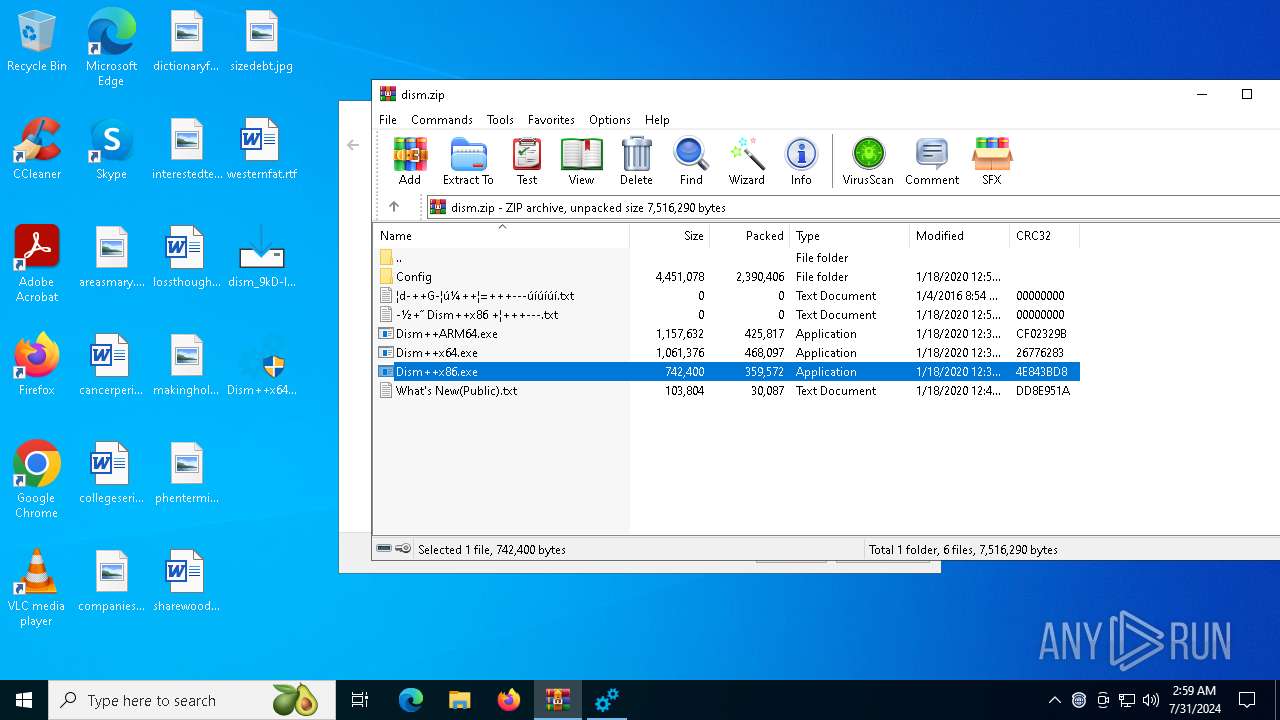Open the volume control in tray
The height and width of the screenshot is (720, 1280).
coord(1151,700)
